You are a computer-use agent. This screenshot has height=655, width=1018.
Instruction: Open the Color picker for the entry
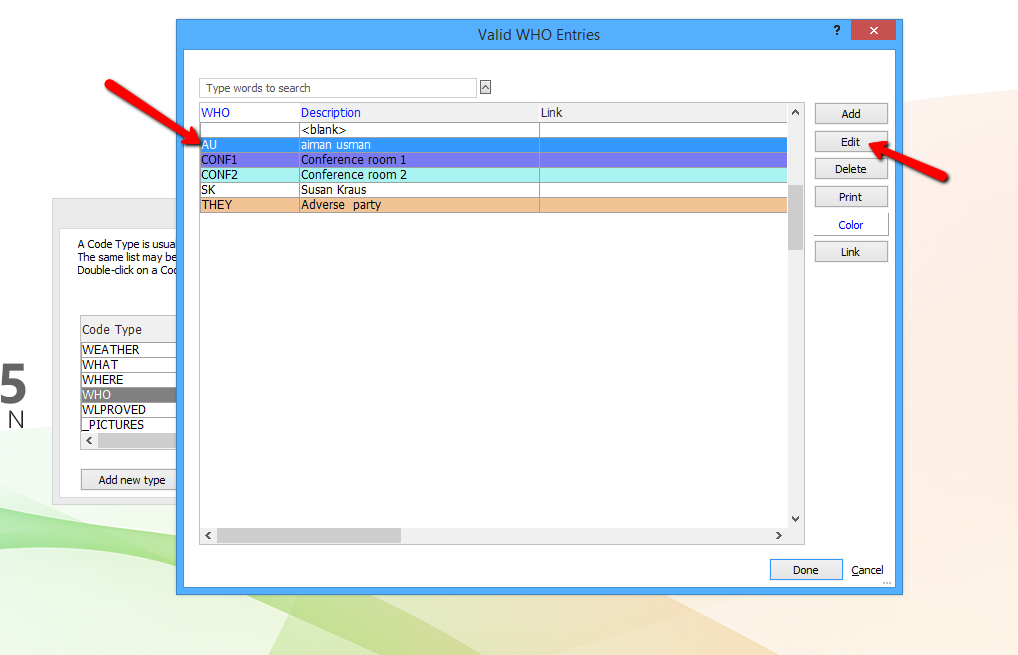850,224
